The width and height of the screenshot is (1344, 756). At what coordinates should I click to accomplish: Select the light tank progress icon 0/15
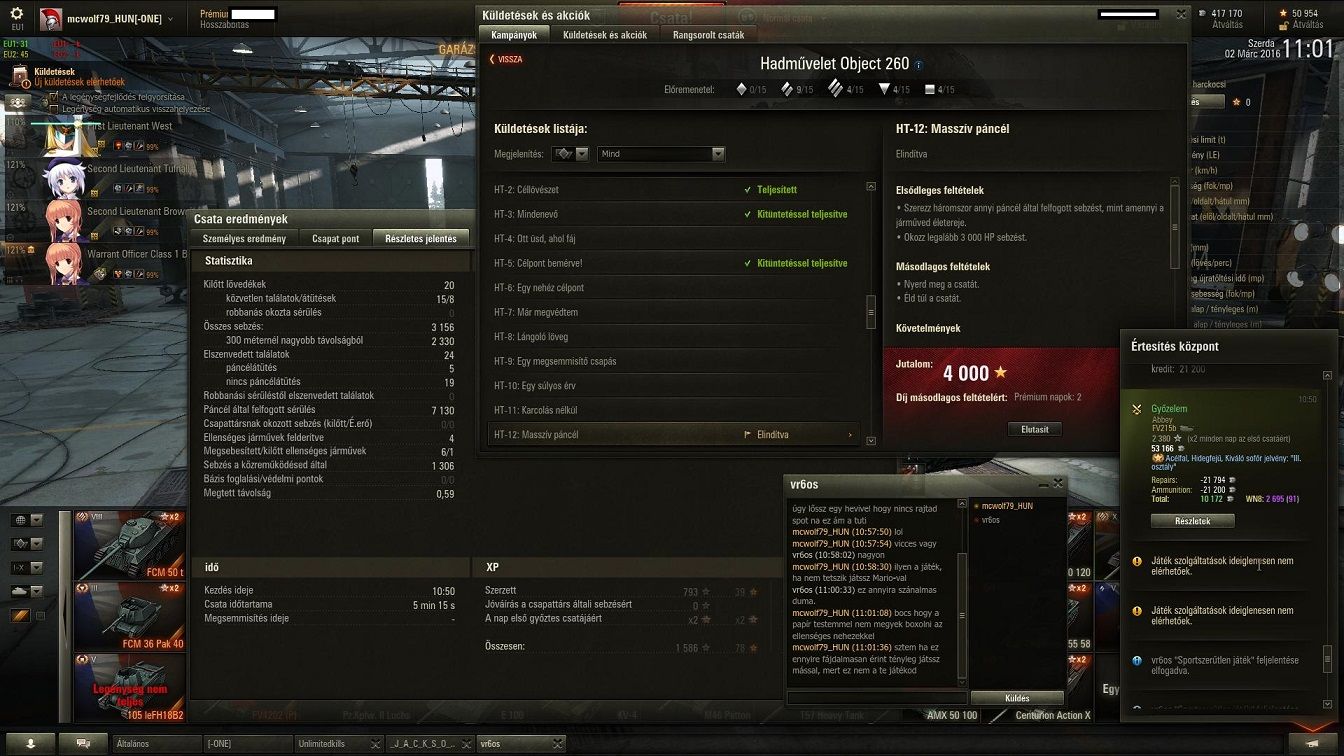[x=741, y=89]
